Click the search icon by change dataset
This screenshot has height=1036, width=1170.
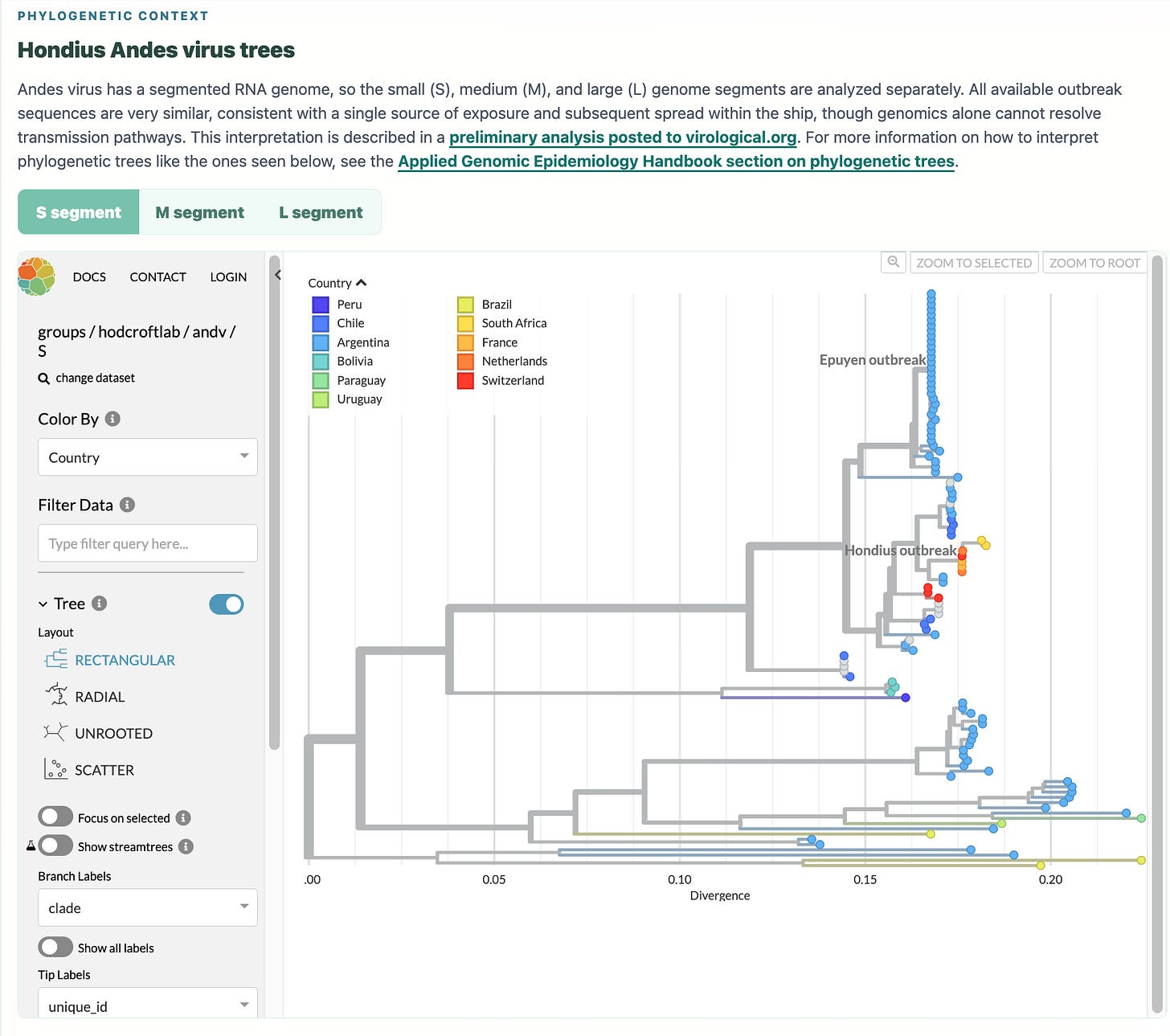(44, 379)
